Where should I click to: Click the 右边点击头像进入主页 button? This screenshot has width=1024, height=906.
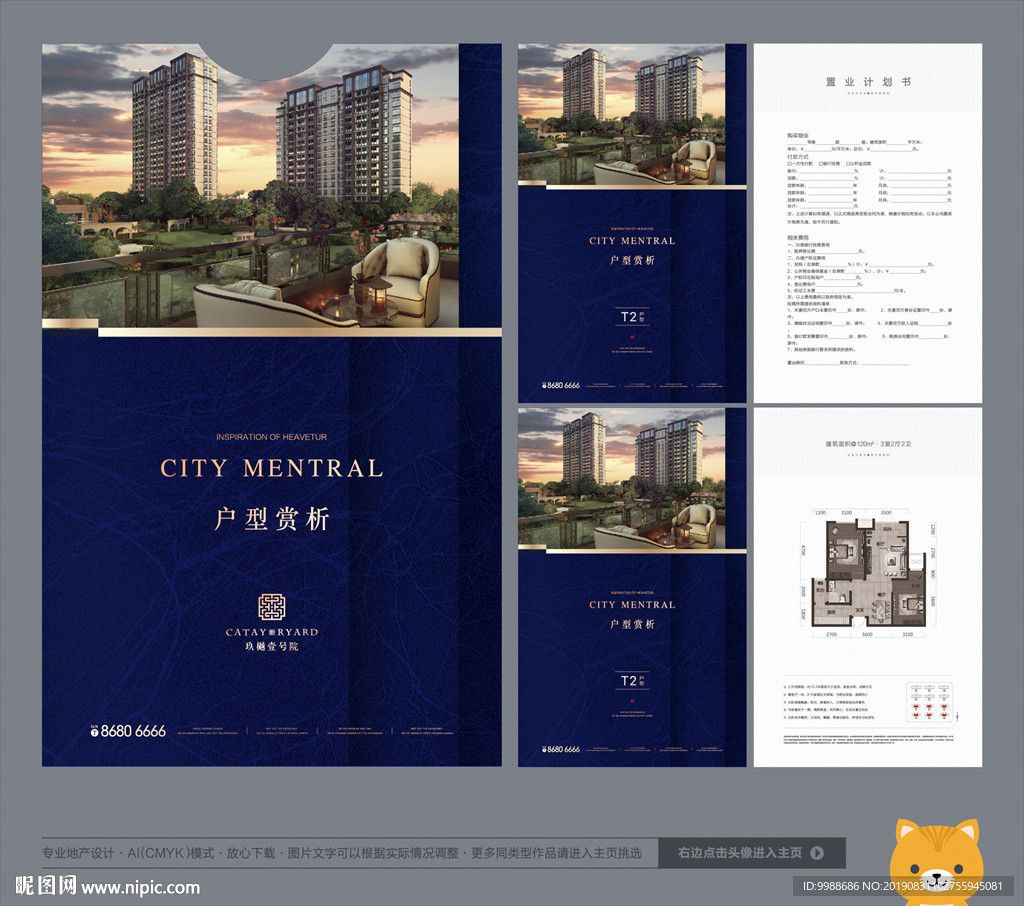coord(751,853)
